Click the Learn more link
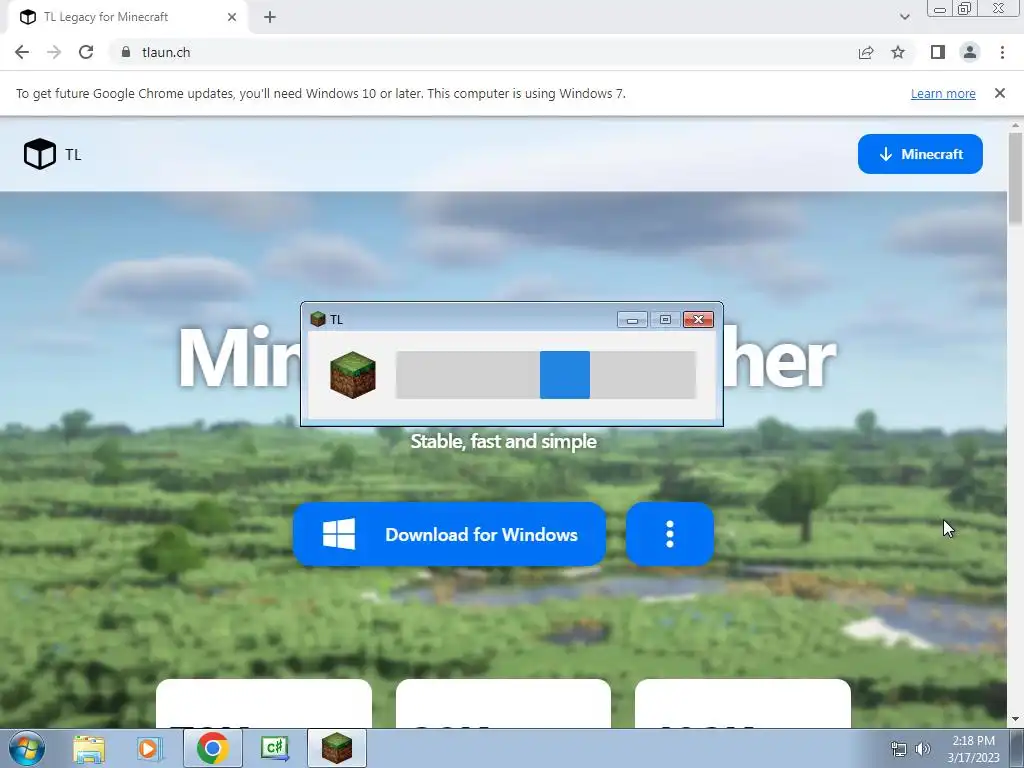 (943, 93)
